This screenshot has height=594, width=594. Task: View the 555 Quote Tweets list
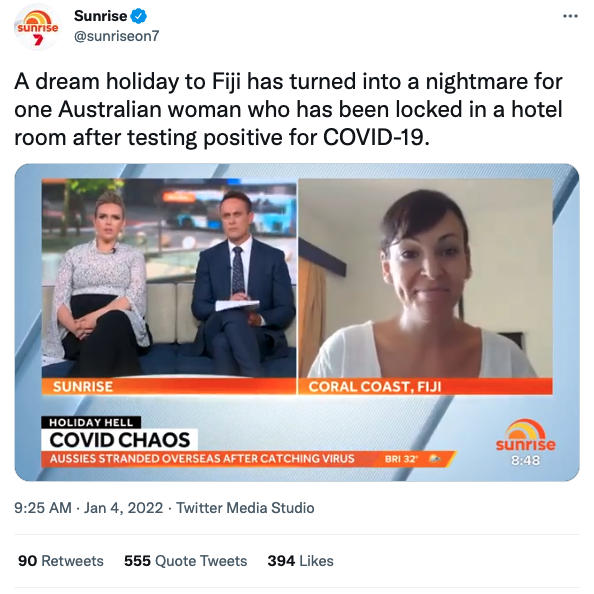186,561
